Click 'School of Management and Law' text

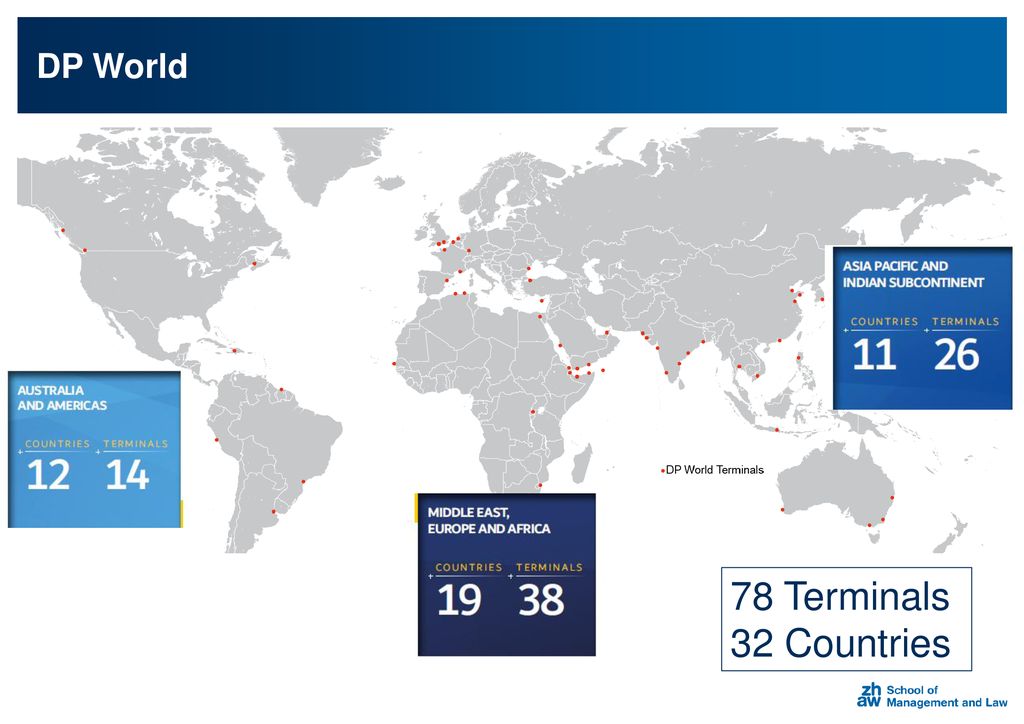click(947, 696)
